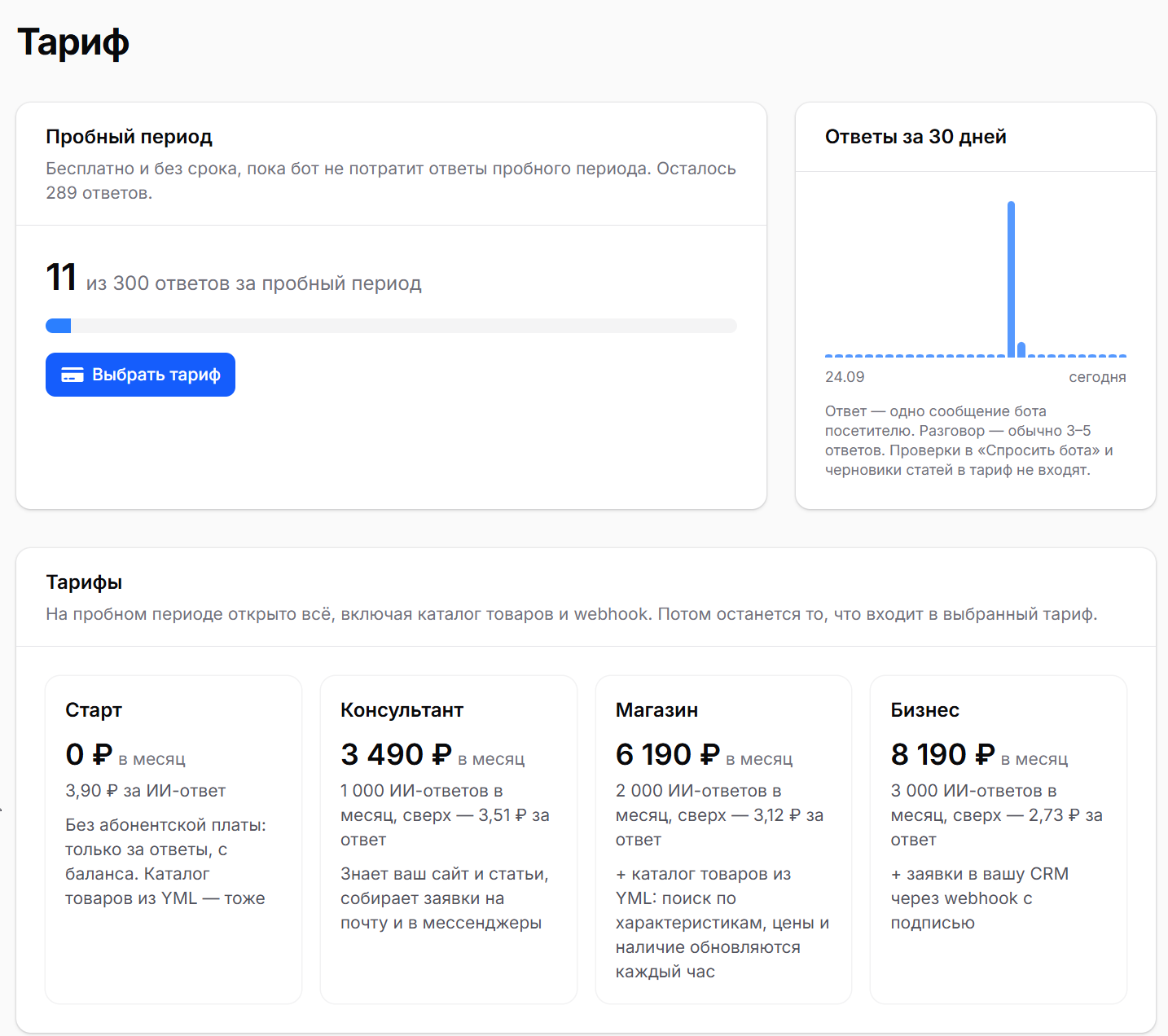Click the "Бесплатно и без срока" trial description
Screen dimensions: 1168x1036
(x=391, y=181)
